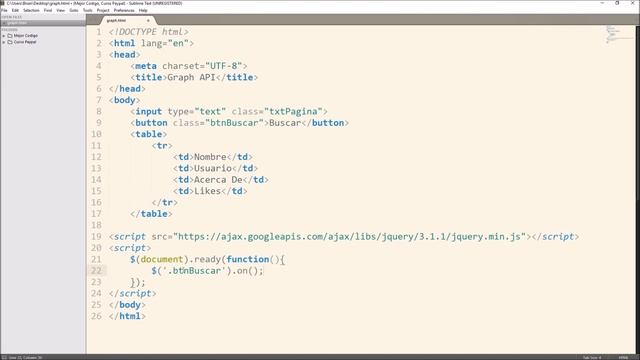The height and width of the screenshot is (360, 640).
Task: Click the jquery.min.js URL on line 19
Action: 349,237
